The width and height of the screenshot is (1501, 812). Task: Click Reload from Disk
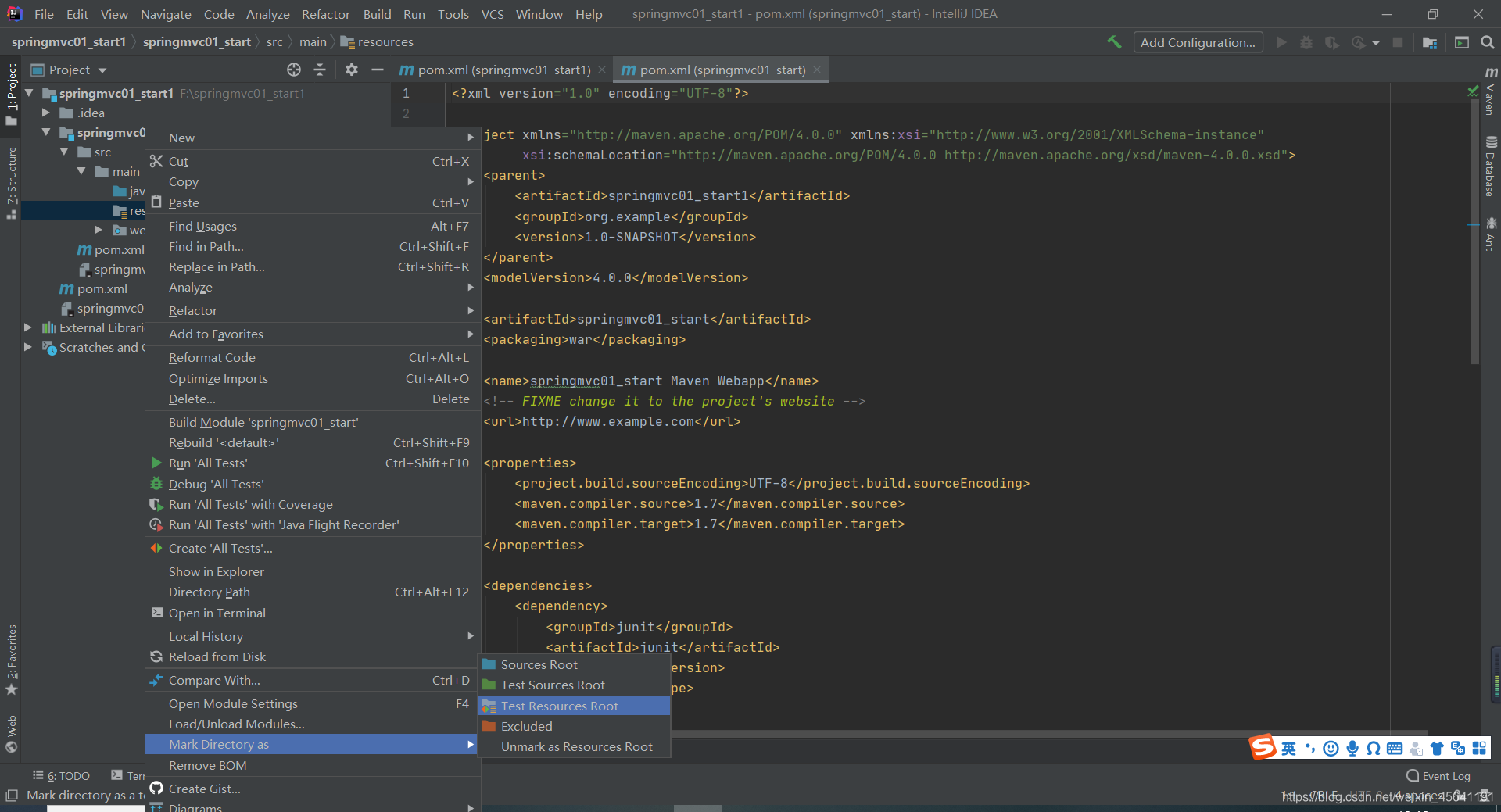tap(313, 656)
